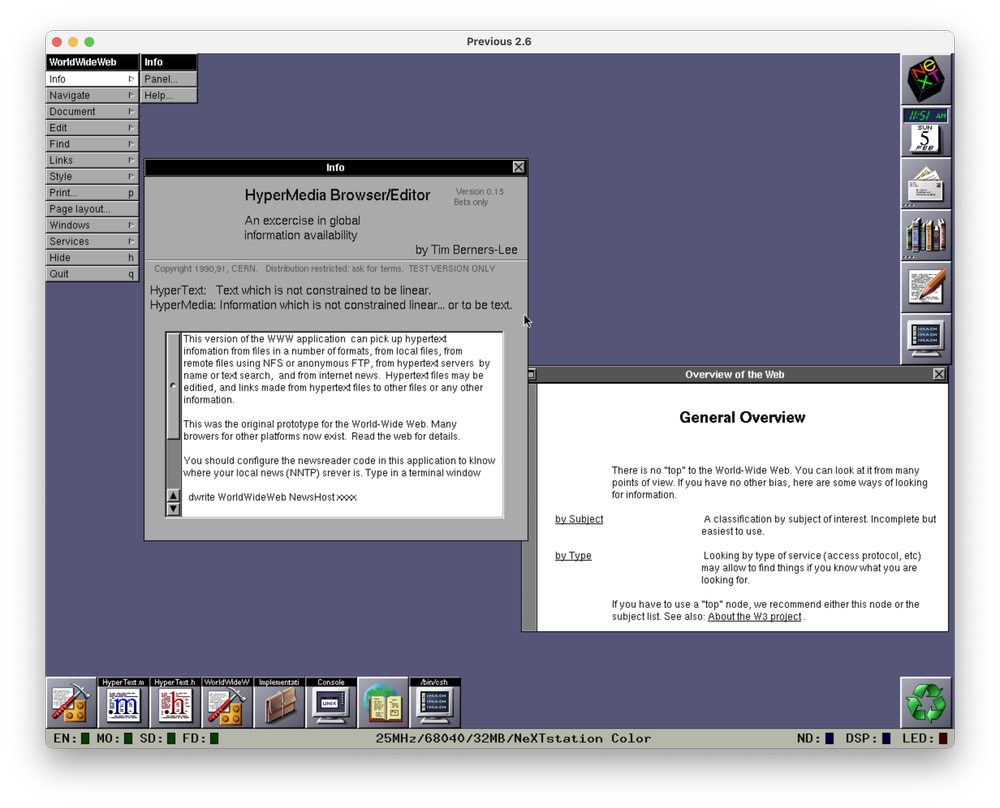Image resolution: width=1000 pixels, height=808 pixels.
Task: Expand the Windows submenu
Action: point(92,225)
